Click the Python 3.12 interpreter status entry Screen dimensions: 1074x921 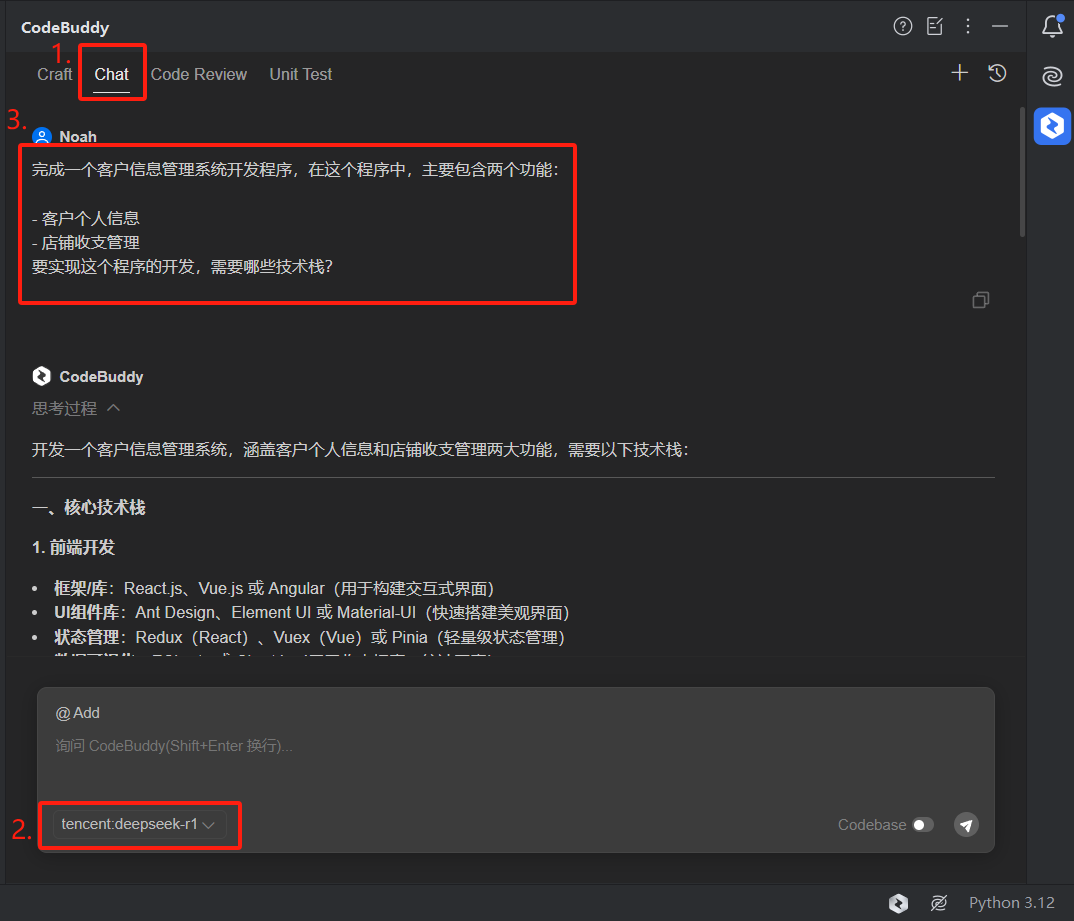pos(1011,903)
